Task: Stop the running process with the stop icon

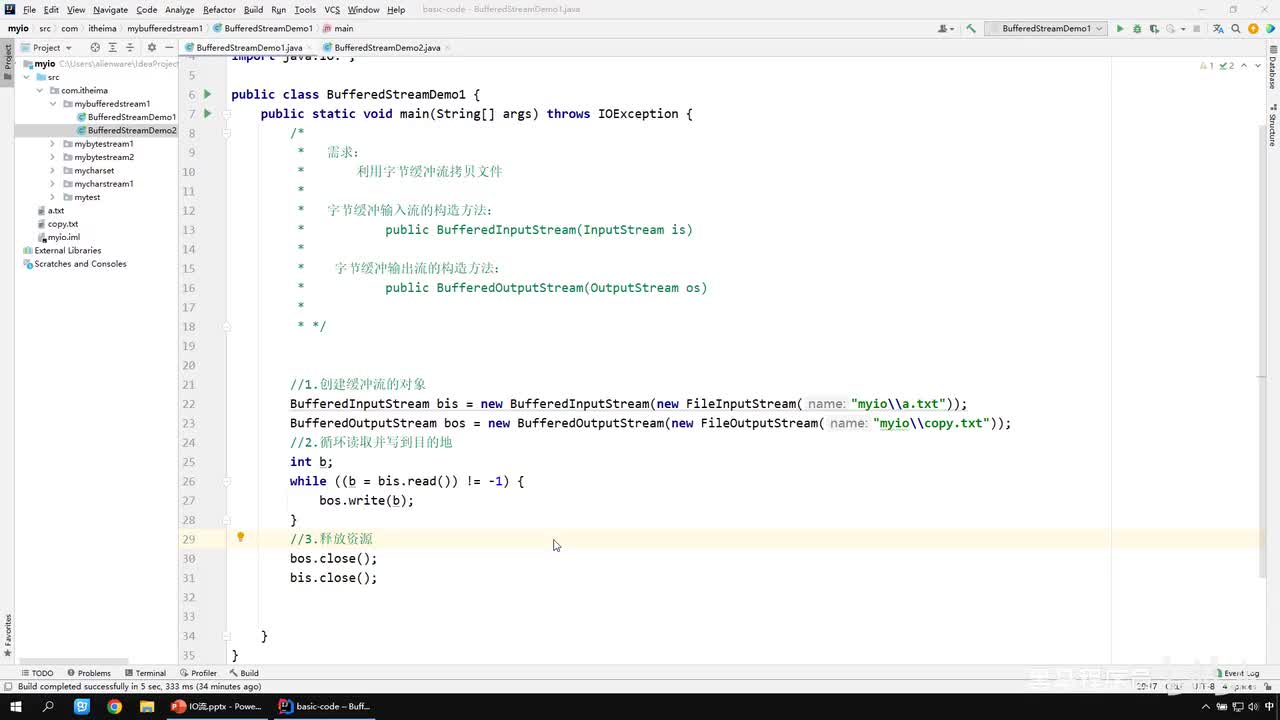Action: (x=1197, y=29)
